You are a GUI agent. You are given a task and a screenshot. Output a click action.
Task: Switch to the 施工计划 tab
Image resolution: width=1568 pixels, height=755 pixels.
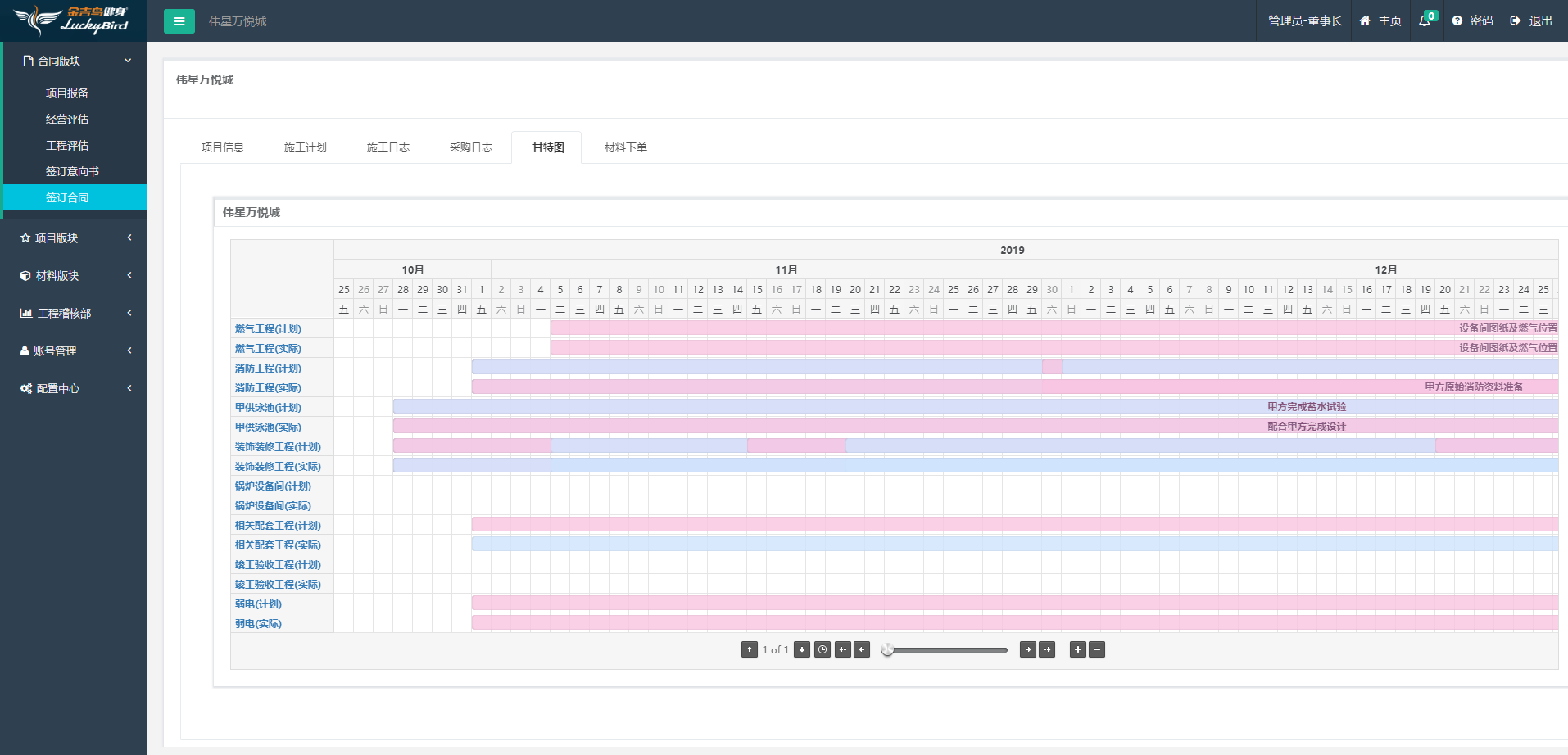point(305,147)
